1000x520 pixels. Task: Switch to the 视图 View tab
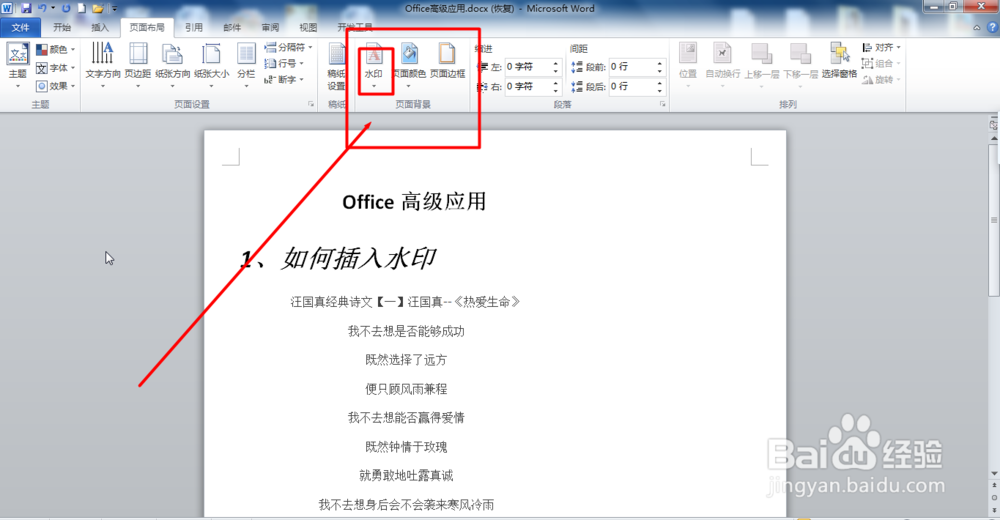point(309,27)
